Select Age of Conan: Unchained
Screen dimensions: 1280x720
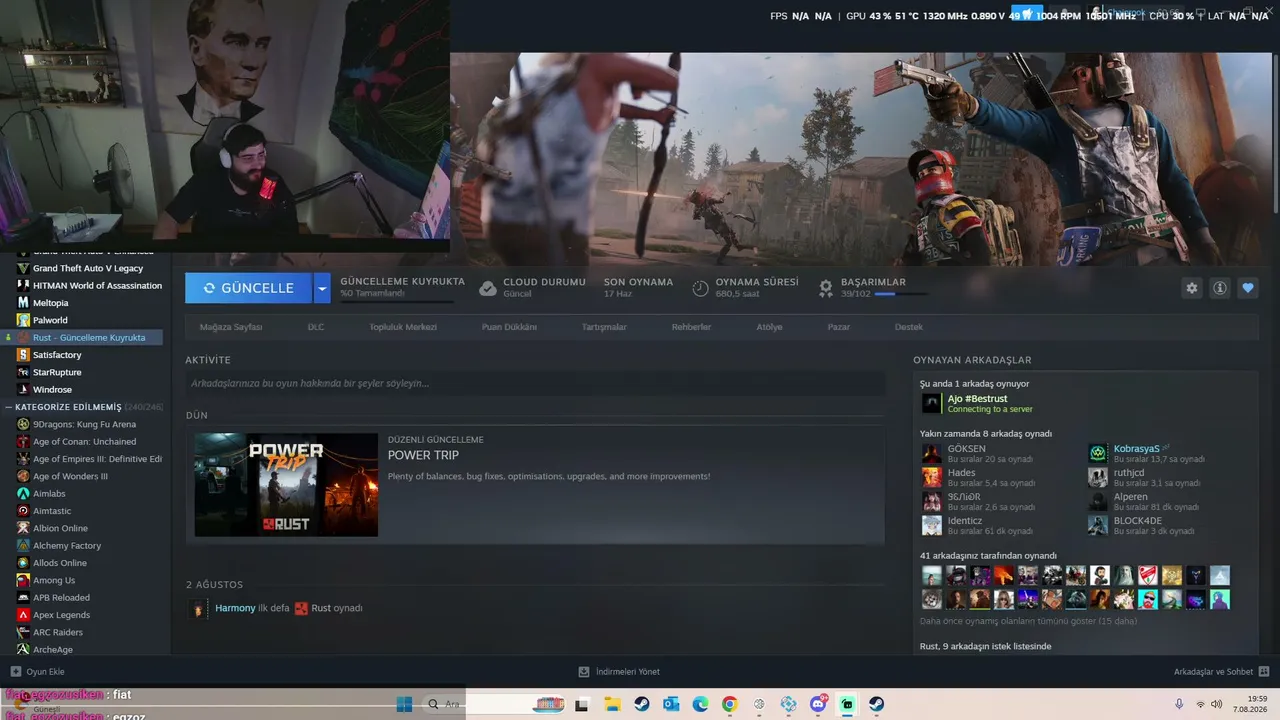pos(84,441)
